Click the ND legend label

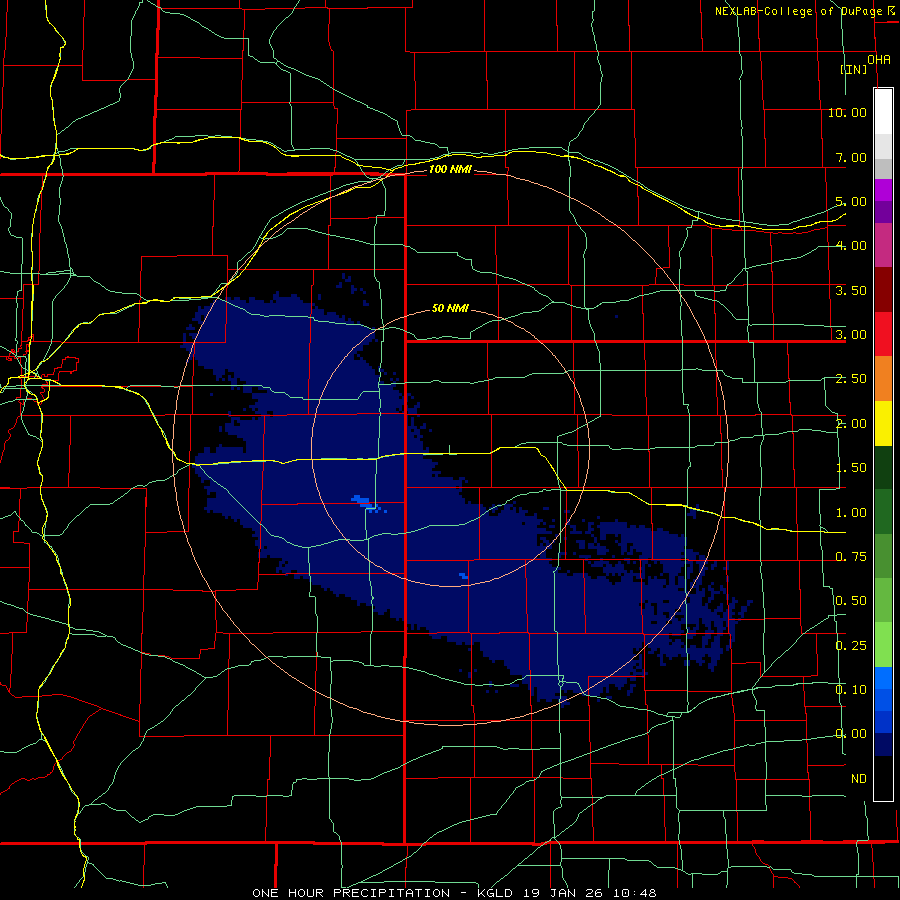(x=859, y=779)
